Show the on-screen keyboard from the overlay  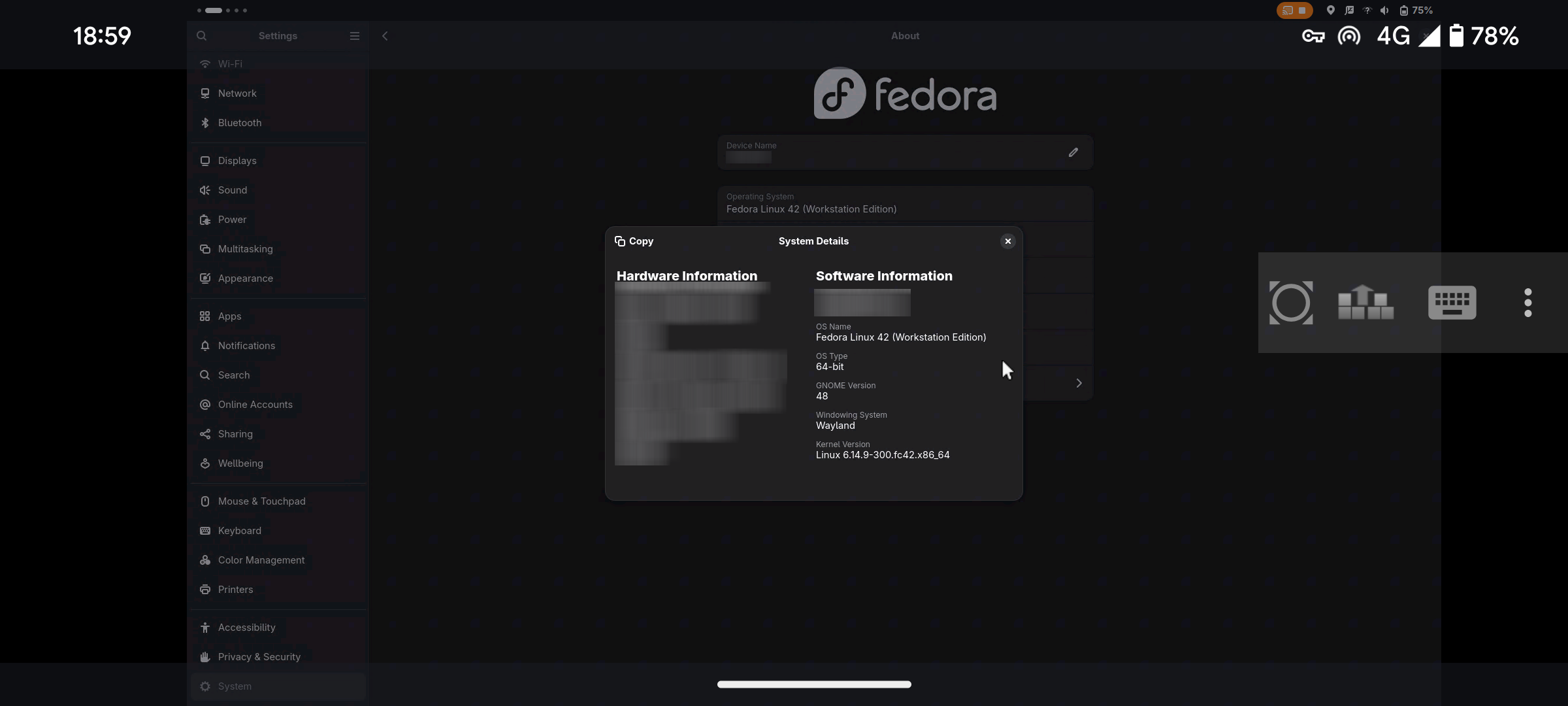(x=1452, y=303)
